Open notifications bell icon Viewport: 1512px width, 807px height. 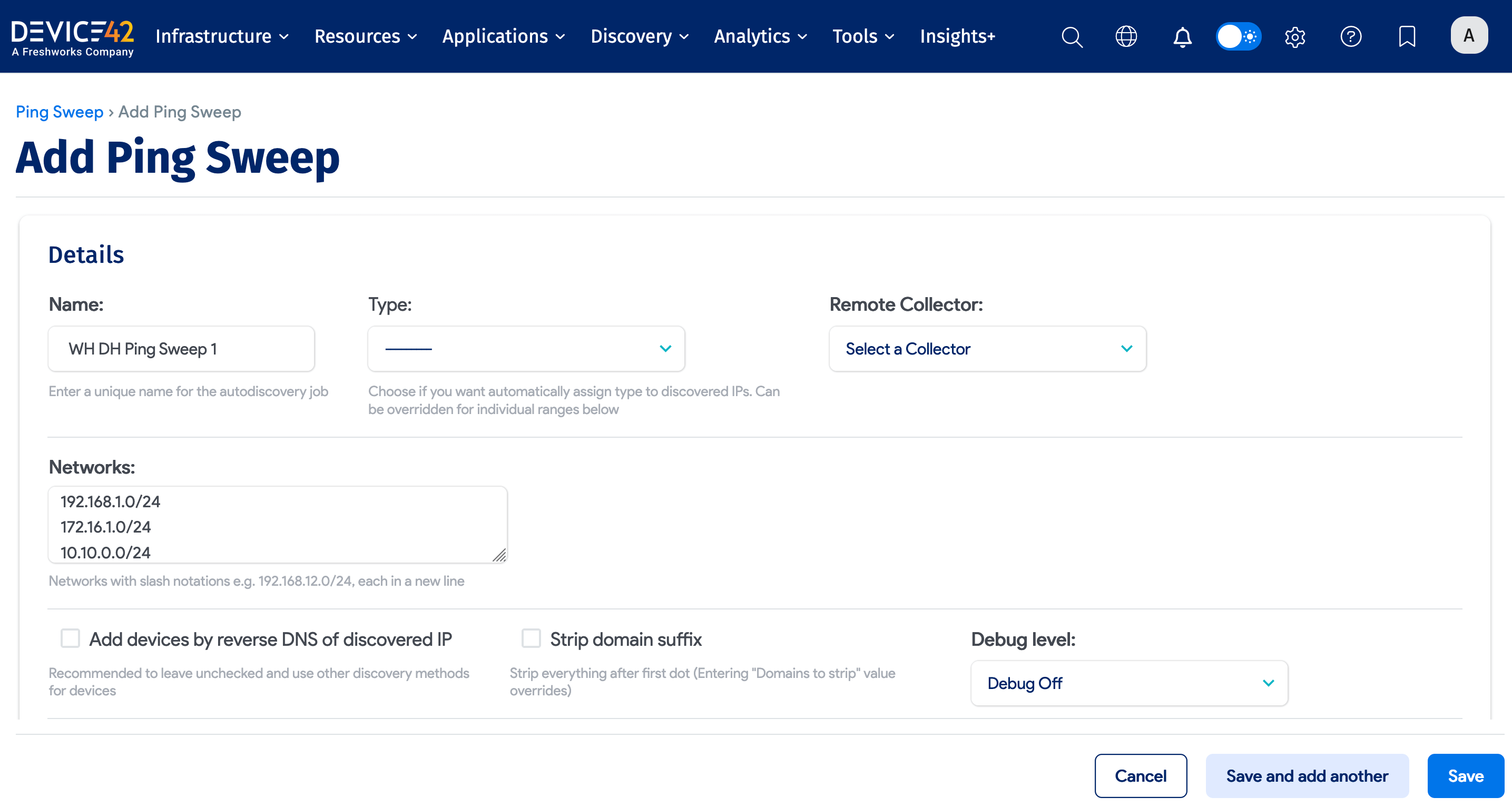(x=1182, y=36)
